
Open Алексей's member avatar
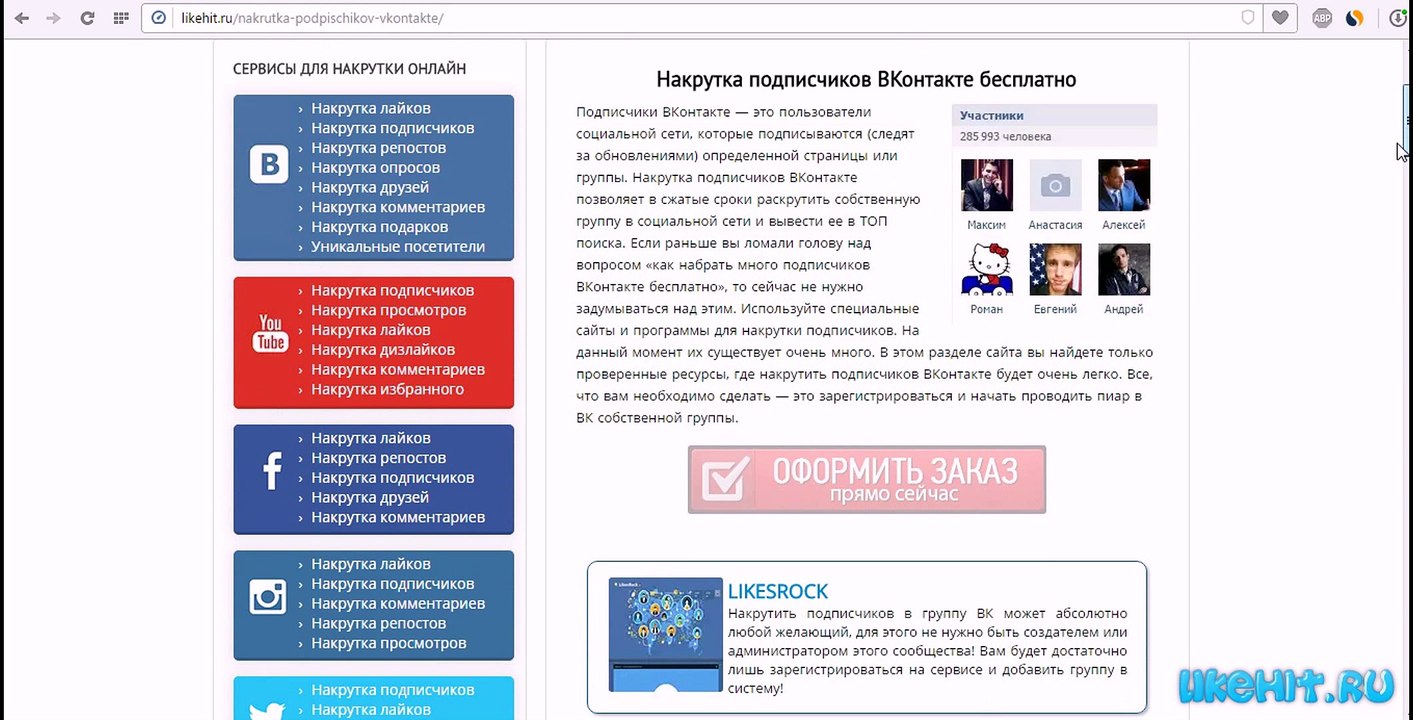point(1124,185)
